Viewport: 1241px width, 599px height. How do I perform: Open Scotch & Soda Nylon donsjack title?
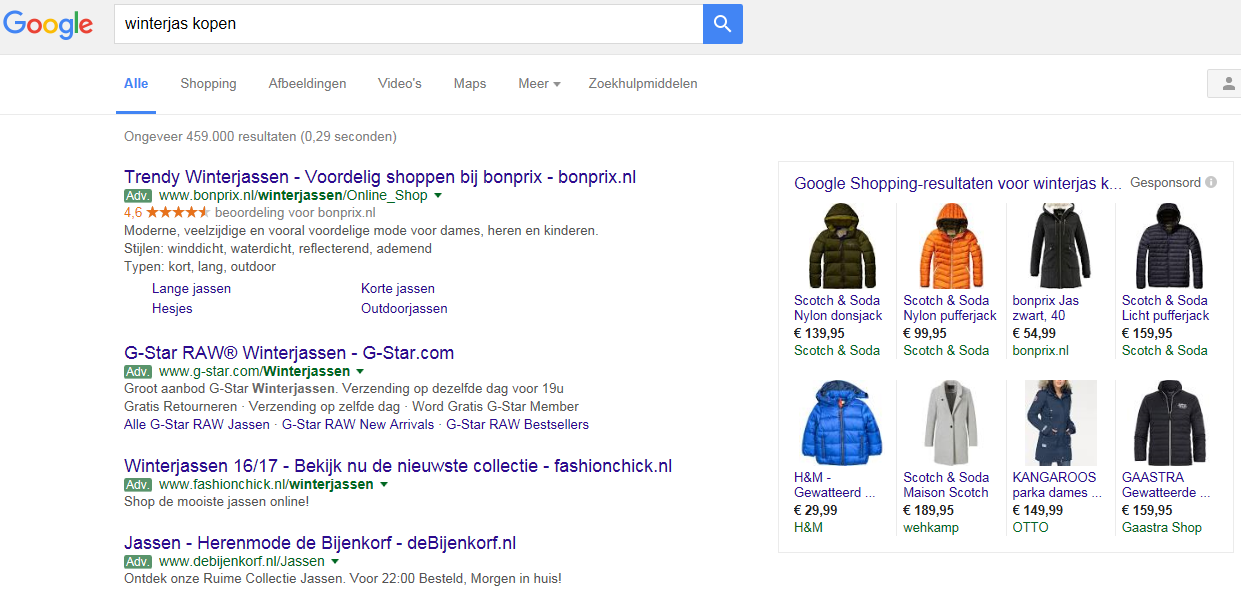coord(838,308)
